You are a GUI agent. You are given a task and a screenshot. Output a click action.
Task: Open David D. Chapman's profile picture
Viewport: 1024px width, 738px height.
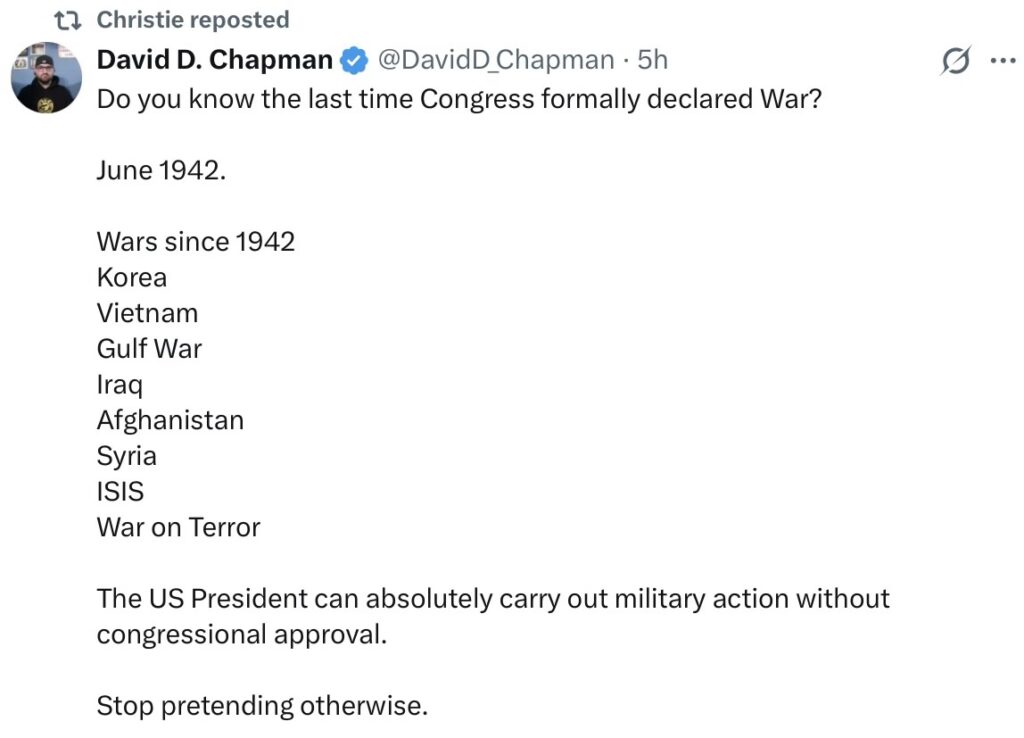point(46,77)
